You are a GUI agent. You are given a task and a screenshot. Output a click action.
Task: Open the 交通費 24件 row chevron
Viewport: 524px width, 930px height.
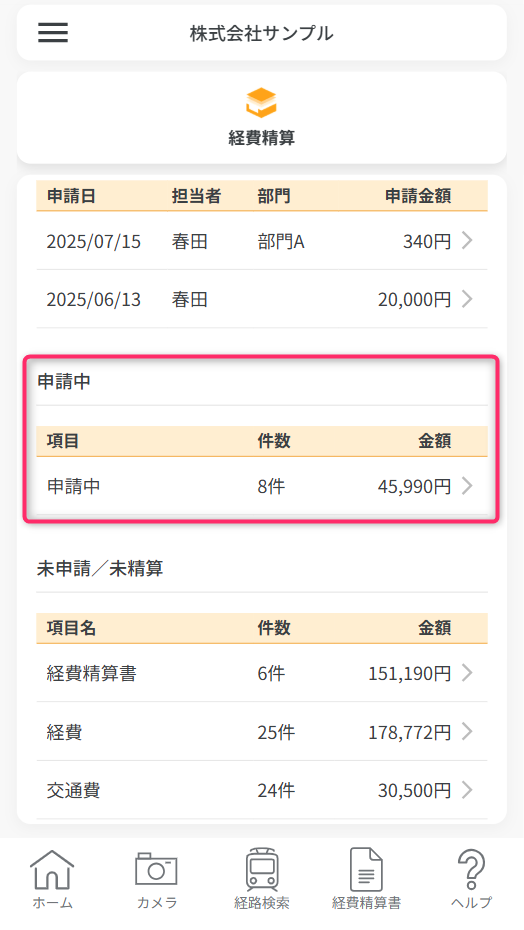coord(468,789)
